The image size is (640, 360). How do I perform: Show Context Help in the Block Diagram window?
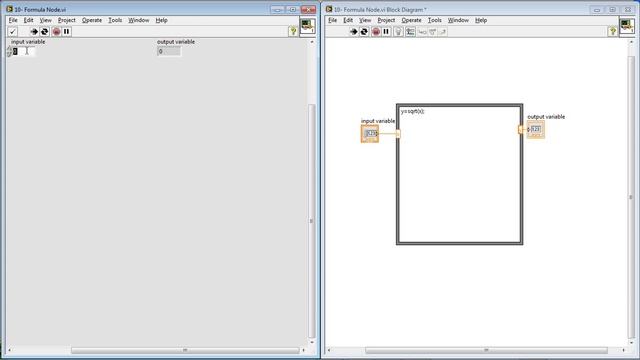[612, 31]
